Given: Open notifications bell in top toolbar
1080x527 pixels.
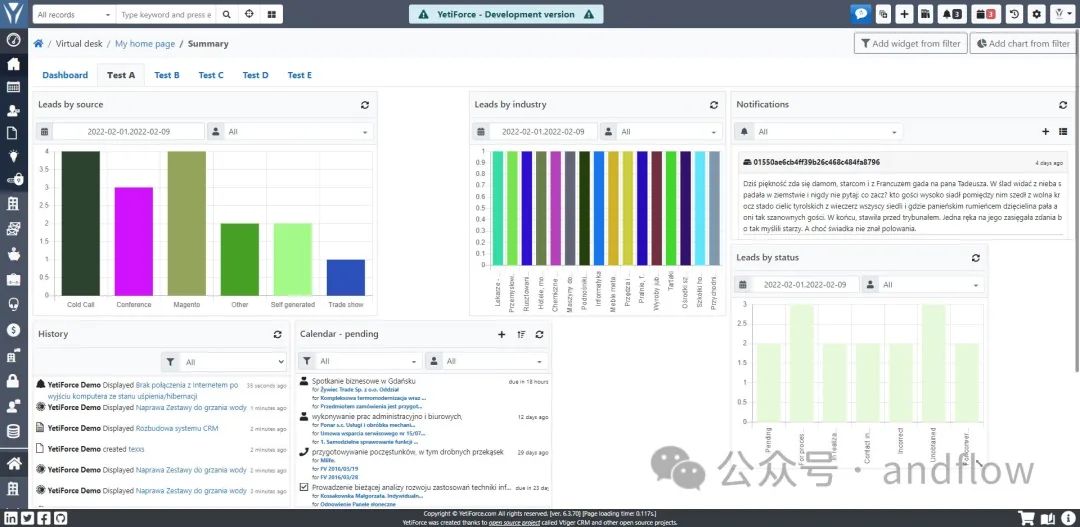Looking at the screenshot, I should click(954, 14).
